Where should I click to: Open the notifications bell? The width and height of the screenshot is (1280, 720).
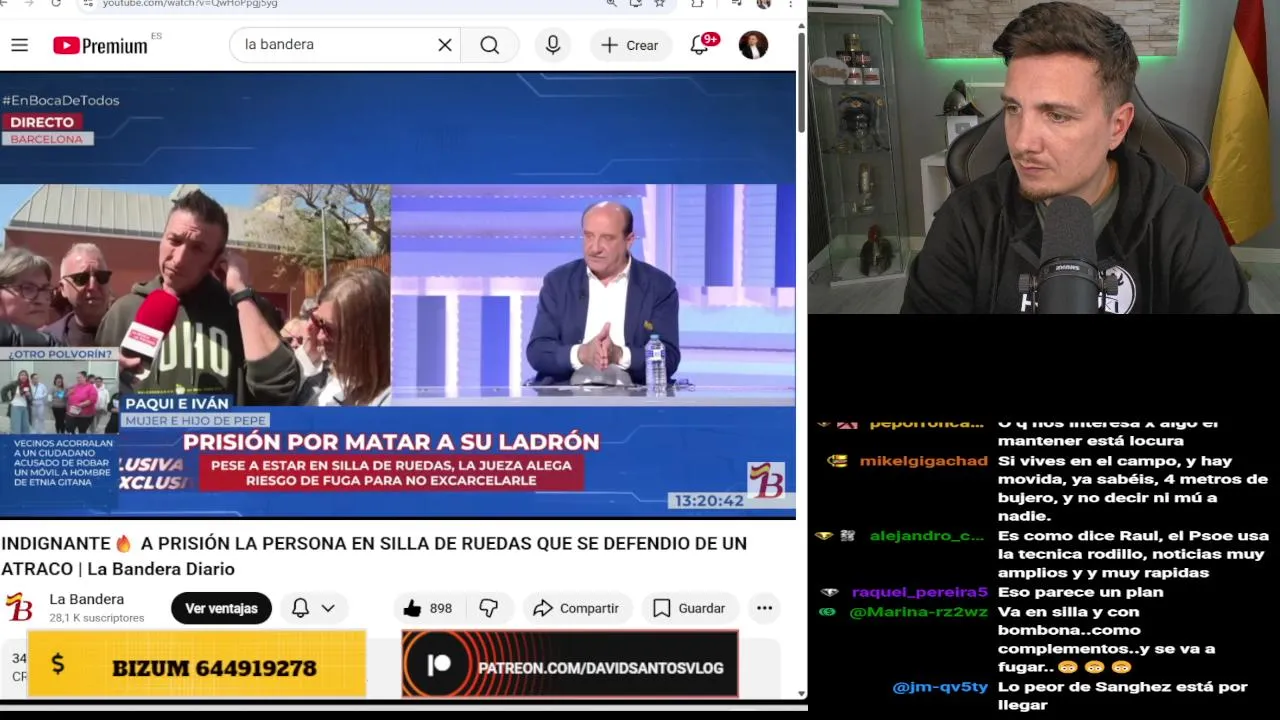pos(700,45)
